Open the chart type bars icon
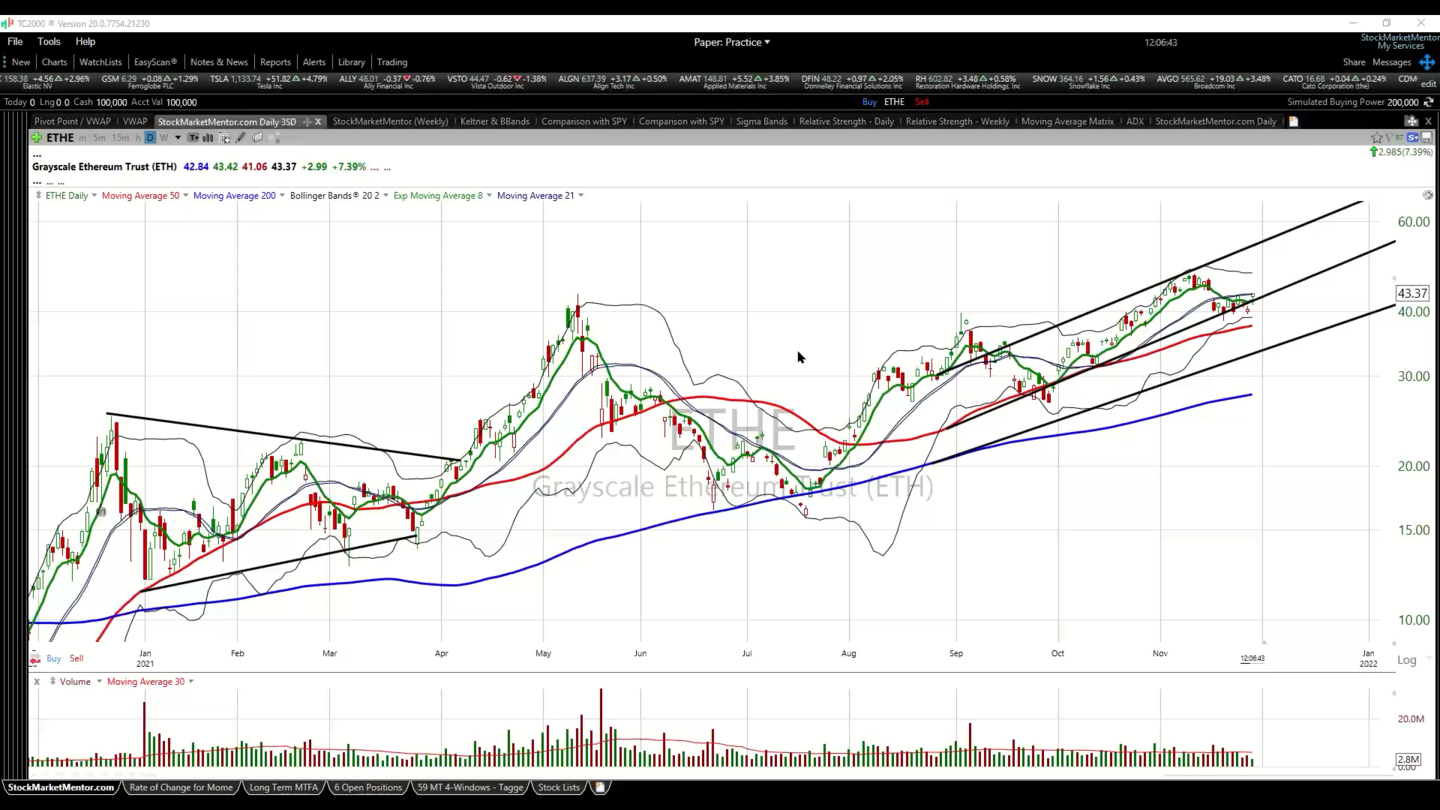Image resolution: width=1440 pixels, height=810 pixels. [x=208, y=138]
